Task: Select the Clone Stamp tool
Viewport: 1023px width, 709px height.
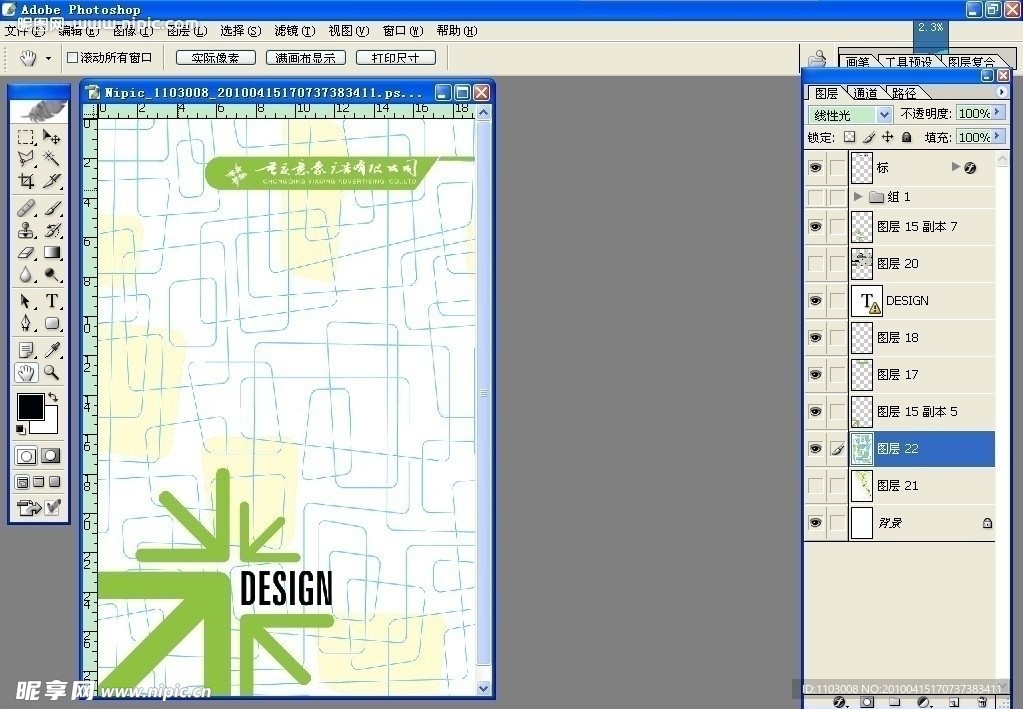Action: coord(25,230)
